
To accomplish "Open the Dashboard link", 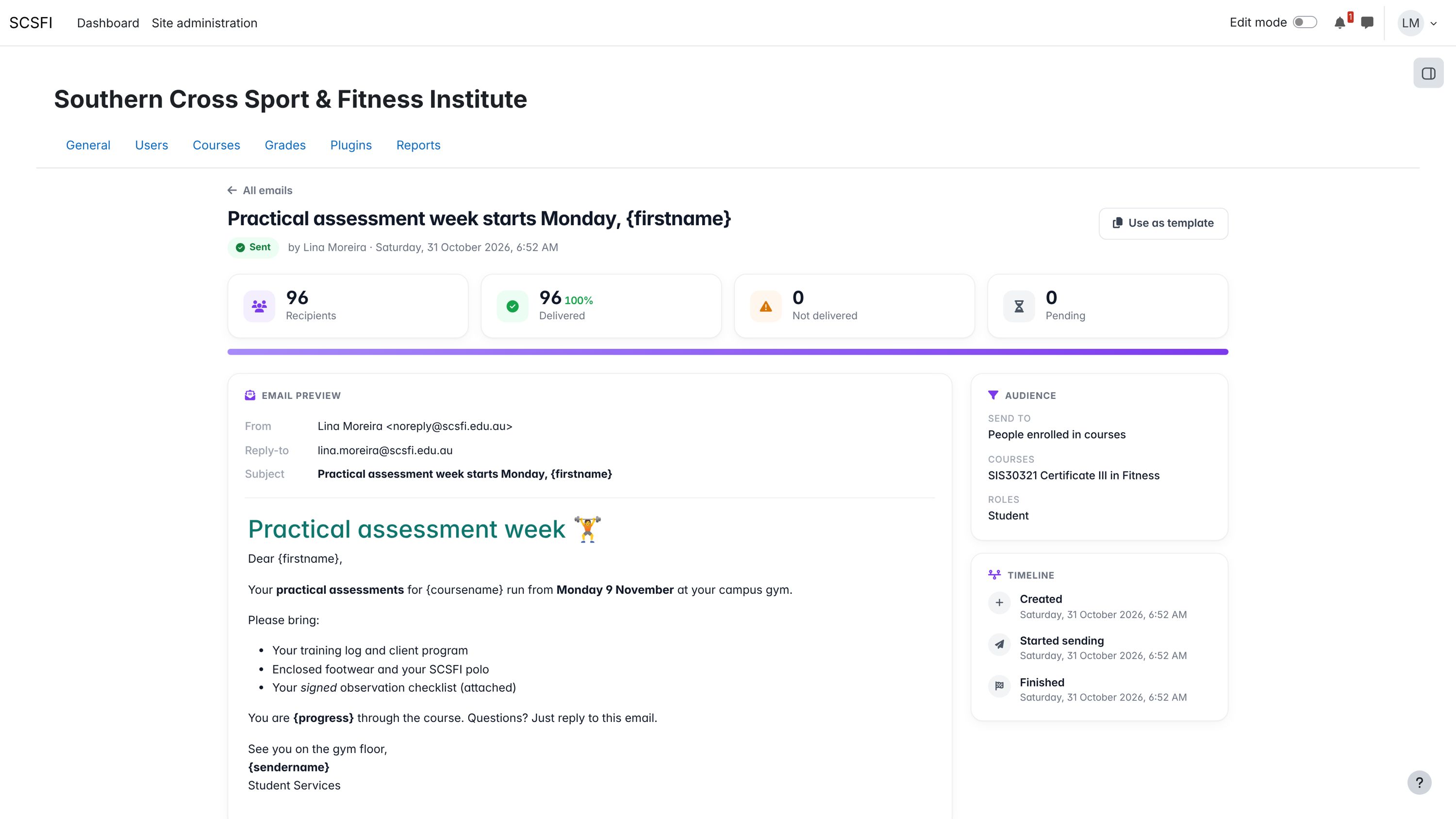I will (x=108, y=23).
